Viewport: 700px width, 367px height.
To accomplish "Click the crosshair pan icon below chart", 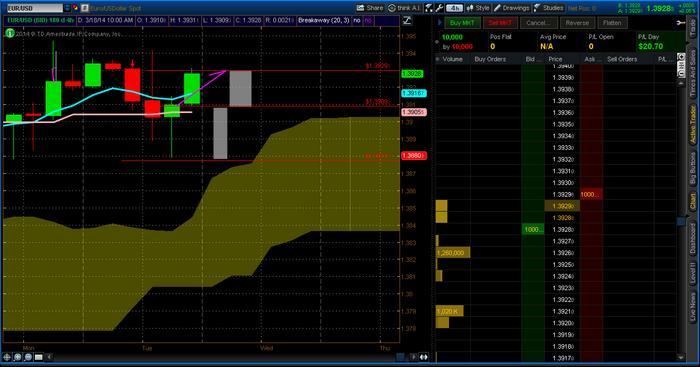I will point(7,357).
